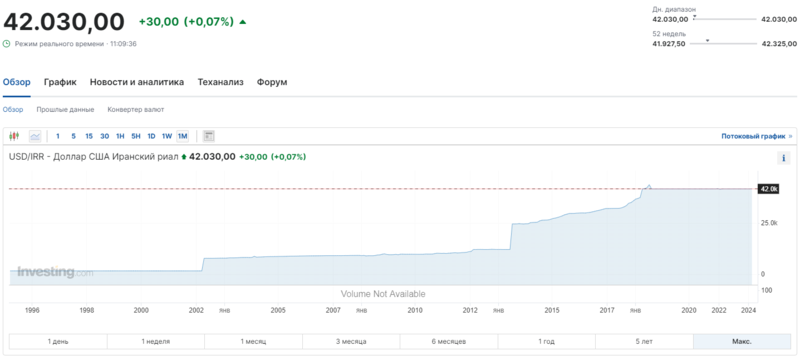800x361 pixels.
Task: Open the news calendar icon in chart toolbar
Action: (209, 136)
